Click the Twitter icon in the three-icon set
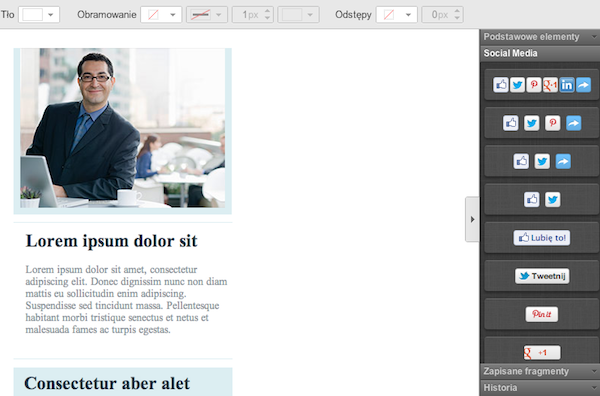 coord(542,161)
